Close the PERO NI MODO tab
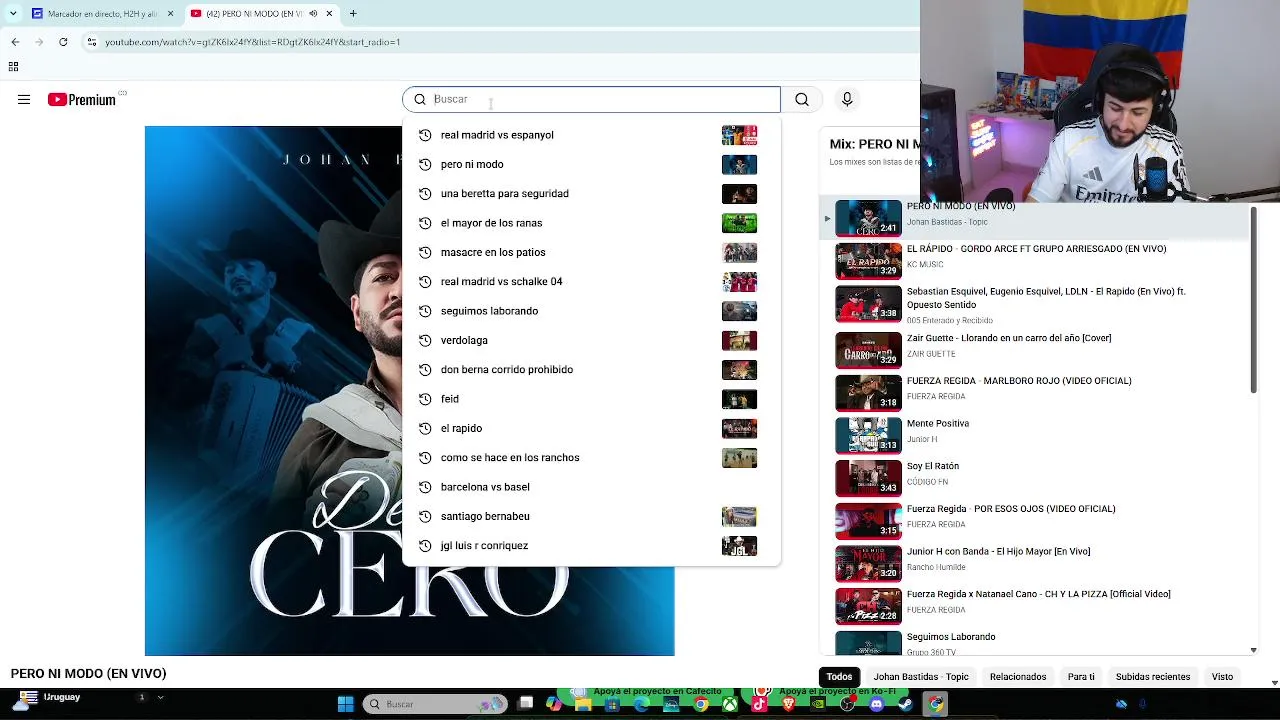Viewport: 1280px width, 720px height. (329, 14)
